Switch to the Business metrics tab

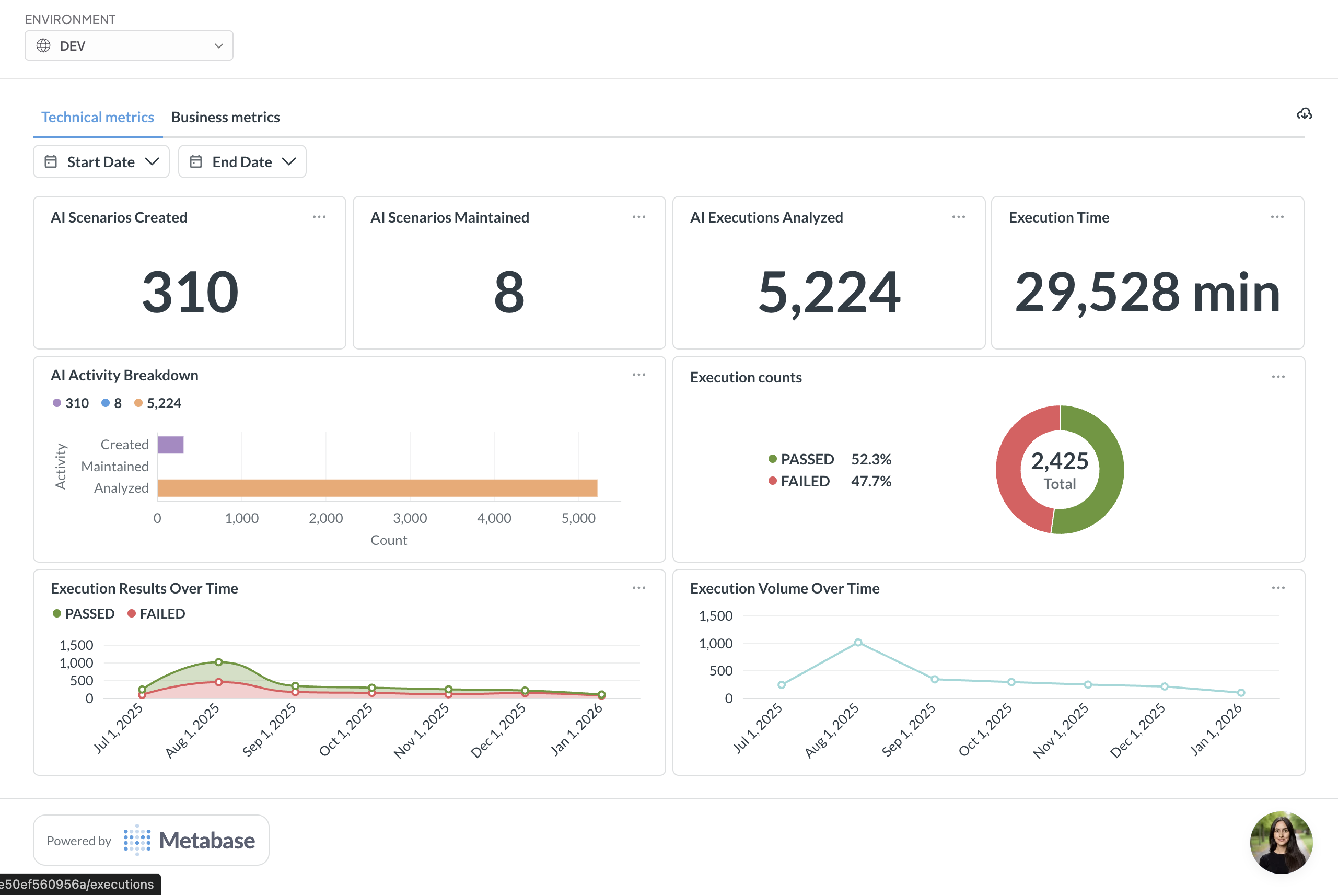pyautogui.click(x=225, y=117)
